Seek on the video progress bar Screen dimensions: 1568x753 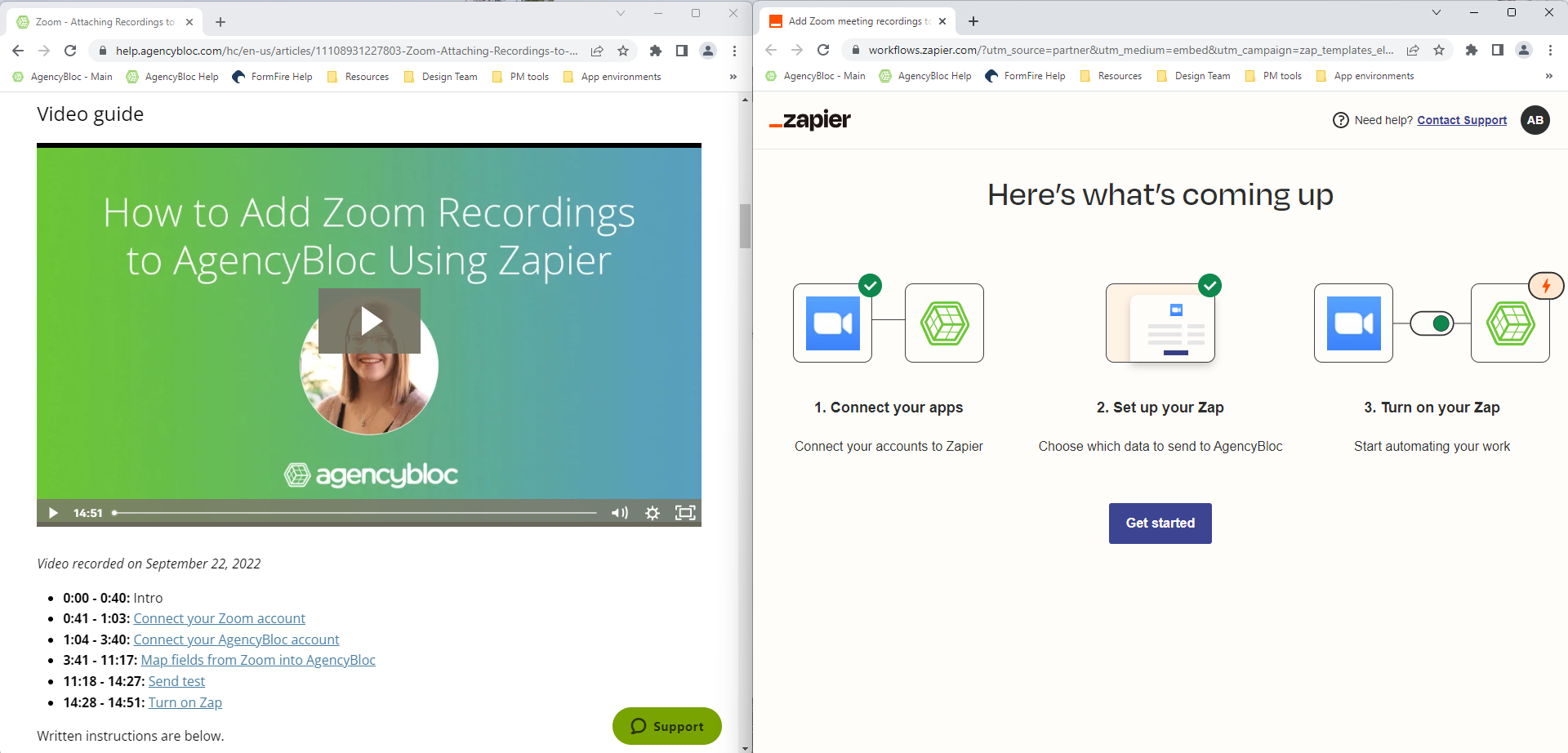[x=354, y=513]
